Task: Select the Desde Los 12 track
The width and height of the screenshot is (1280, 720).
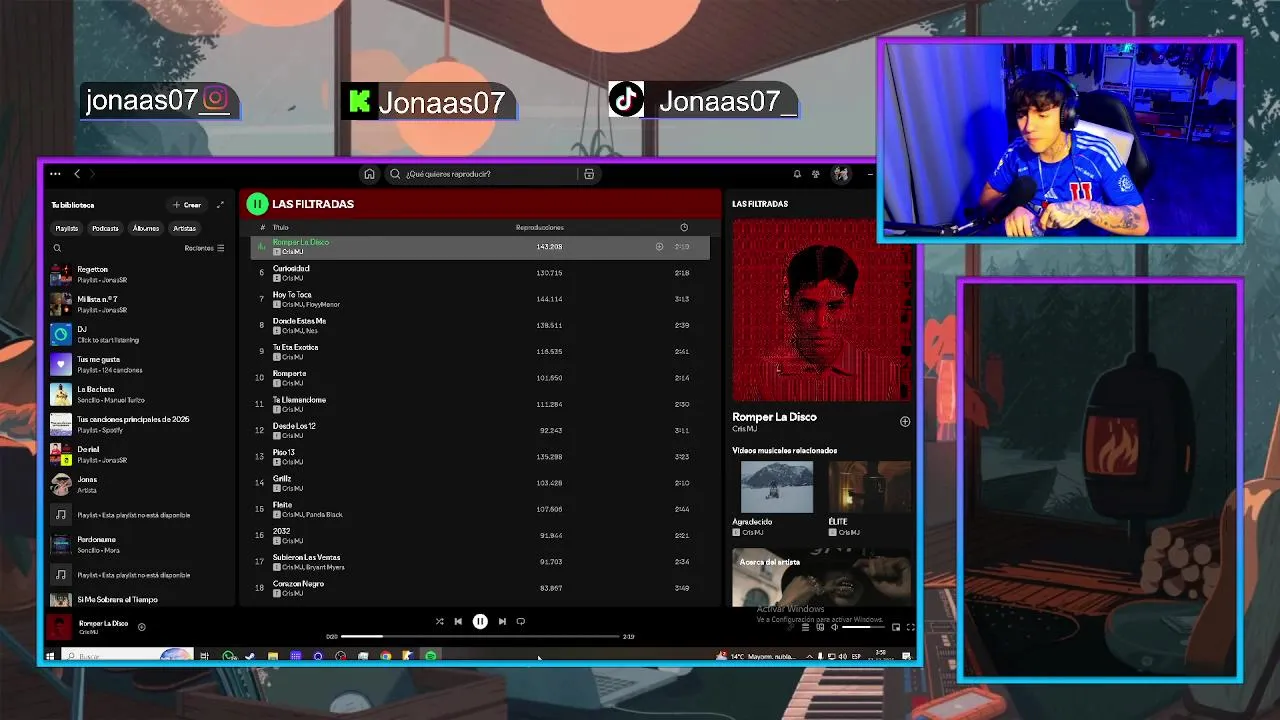Action: coord(480,430)
